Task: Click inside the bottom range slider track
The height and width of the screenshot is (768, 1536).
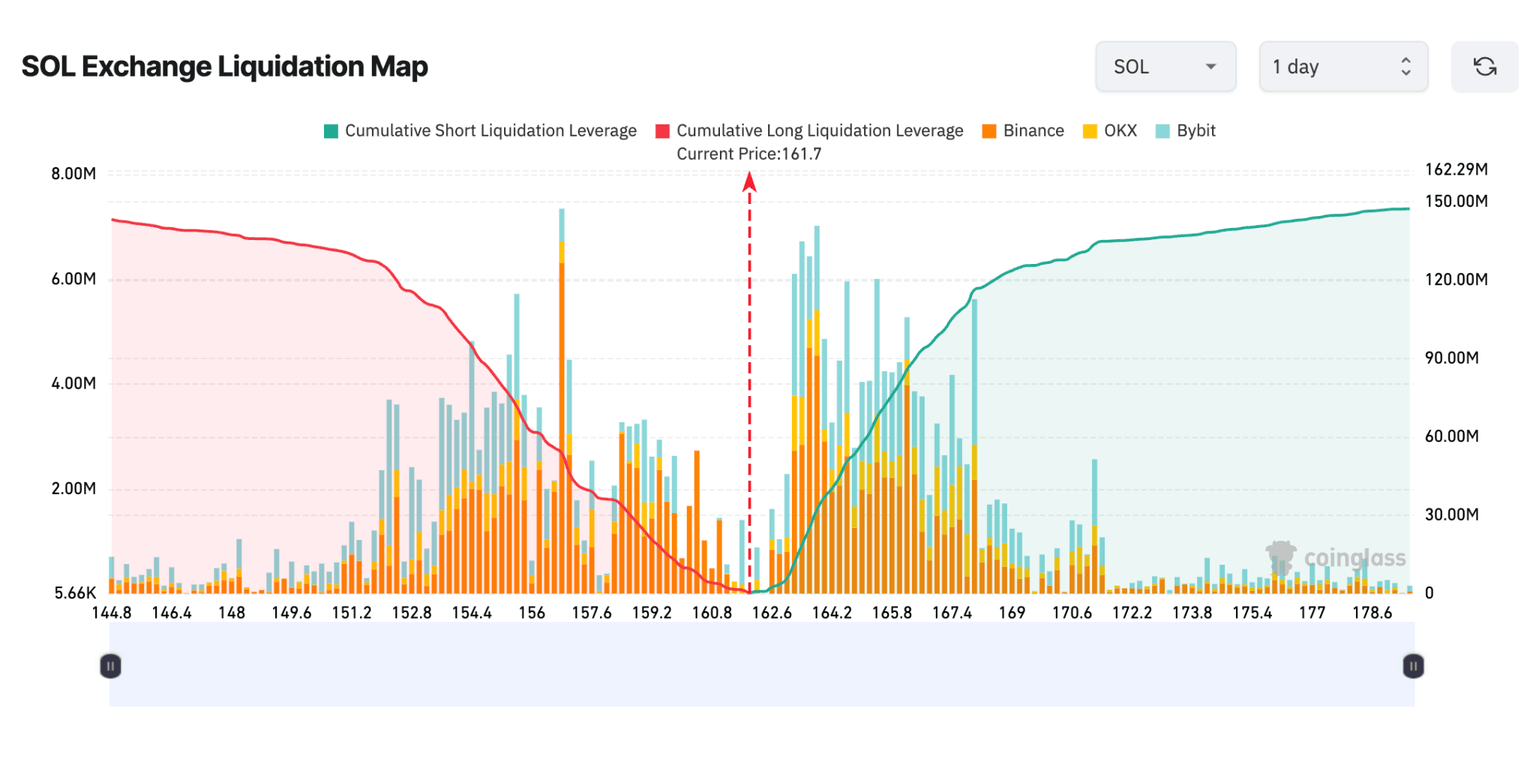Action: click(x=760, y=665)
